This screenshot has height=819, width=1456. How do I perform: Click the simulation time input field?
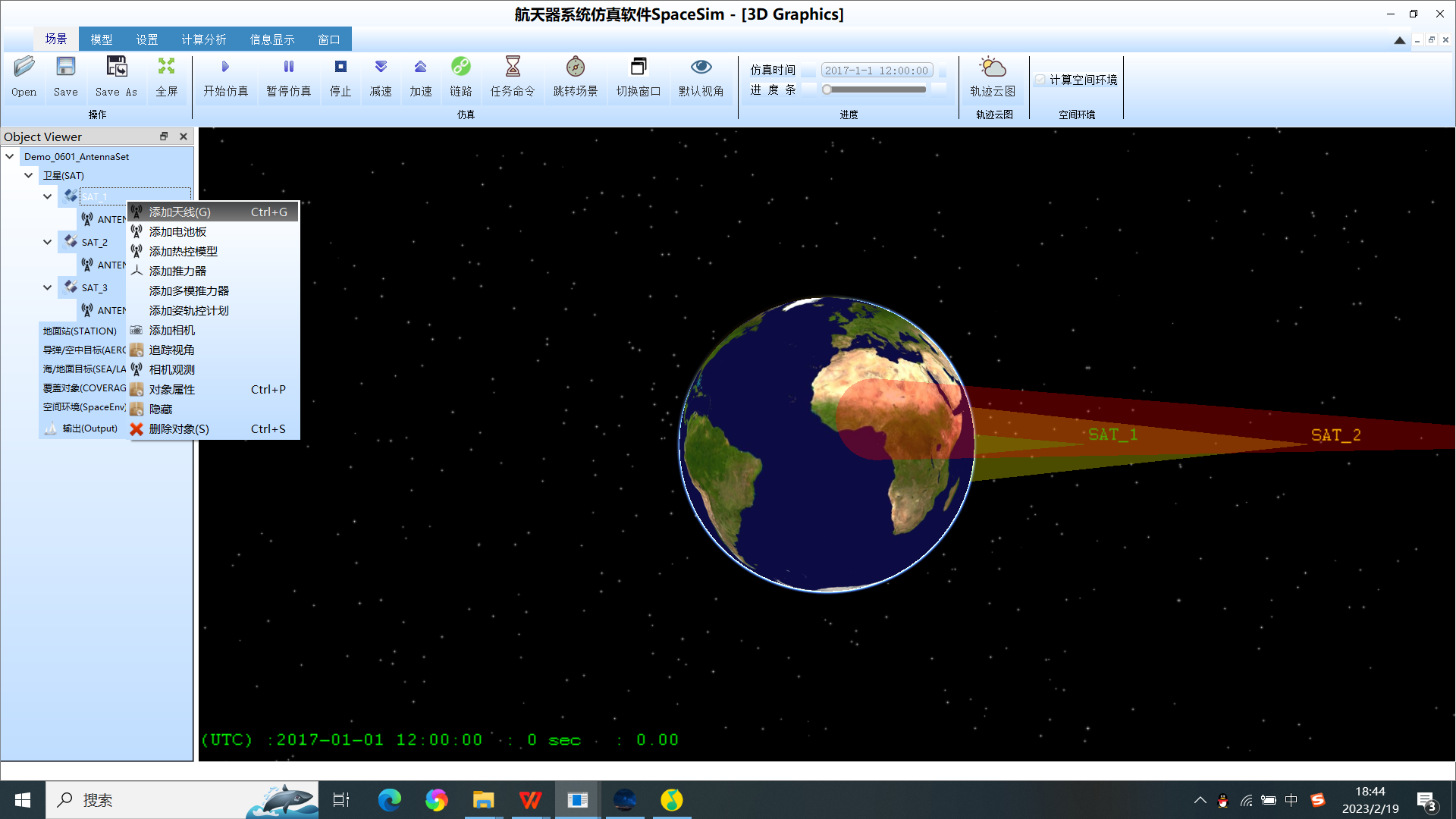[x=877, y=71]
